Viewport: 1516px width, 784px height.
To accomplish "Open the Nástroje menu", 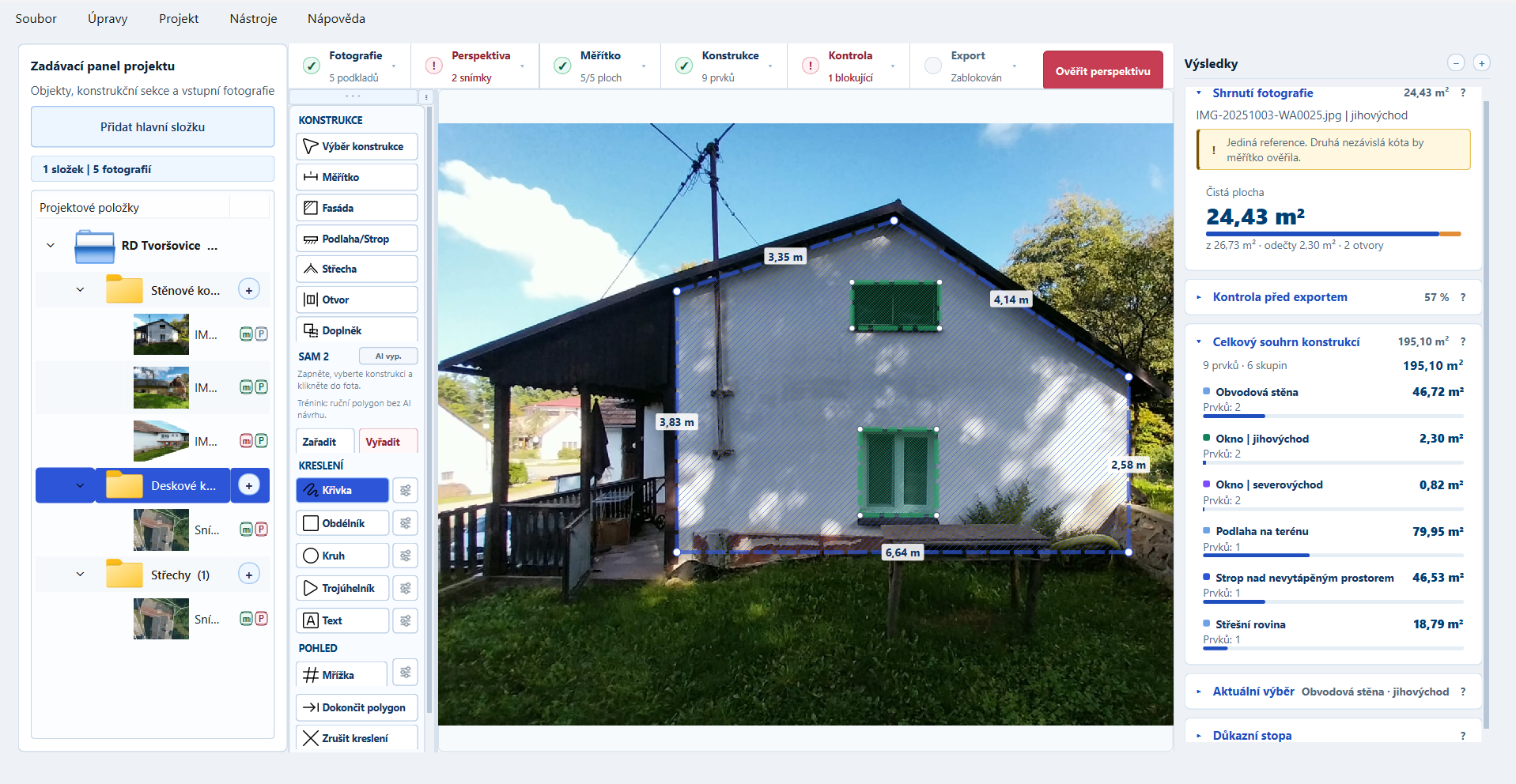I will (x=253, y=19).
